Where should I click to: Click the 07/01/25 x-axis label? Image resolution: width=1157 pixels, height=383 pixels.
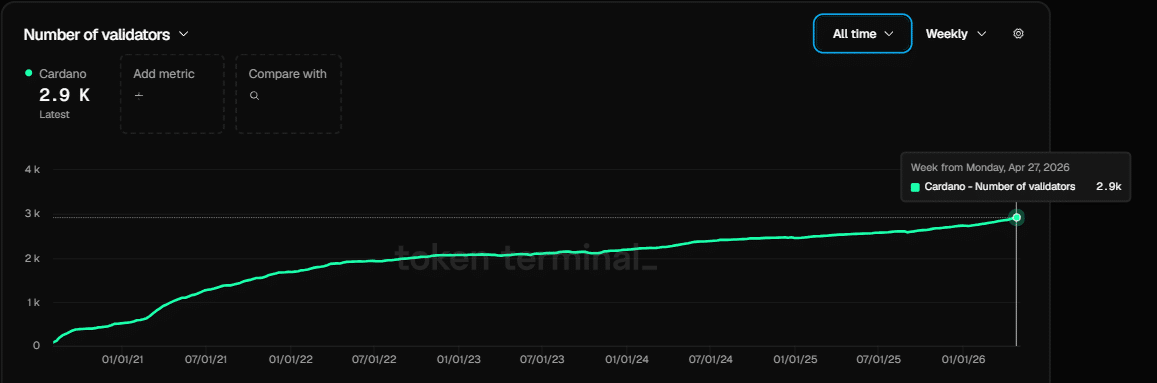pyautogui.click(x=878, y=360)
